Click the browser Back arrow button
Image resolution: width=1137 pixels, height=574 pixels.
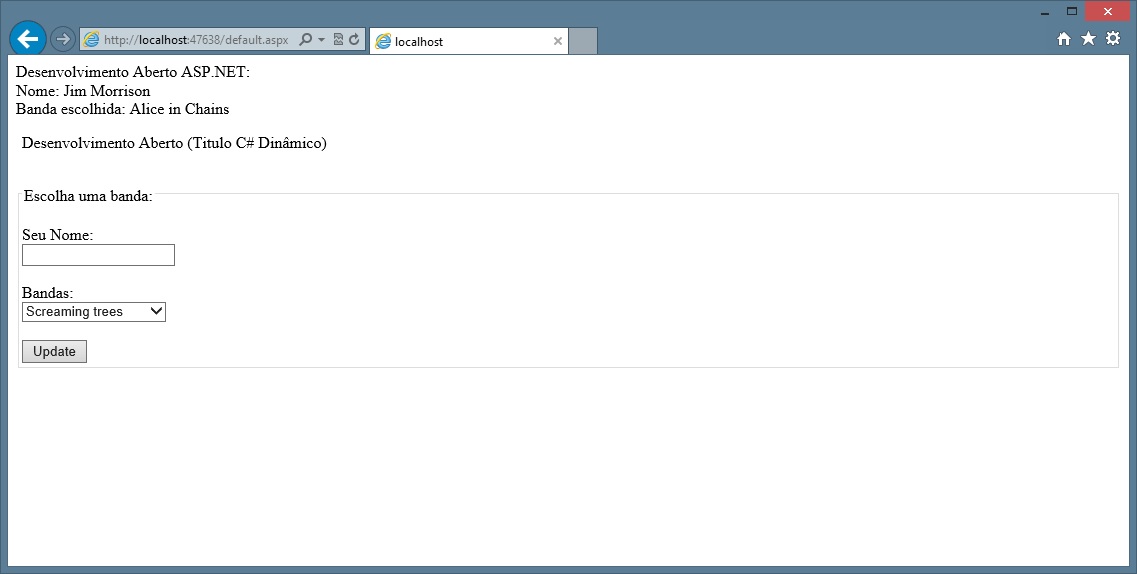[27, 39]
